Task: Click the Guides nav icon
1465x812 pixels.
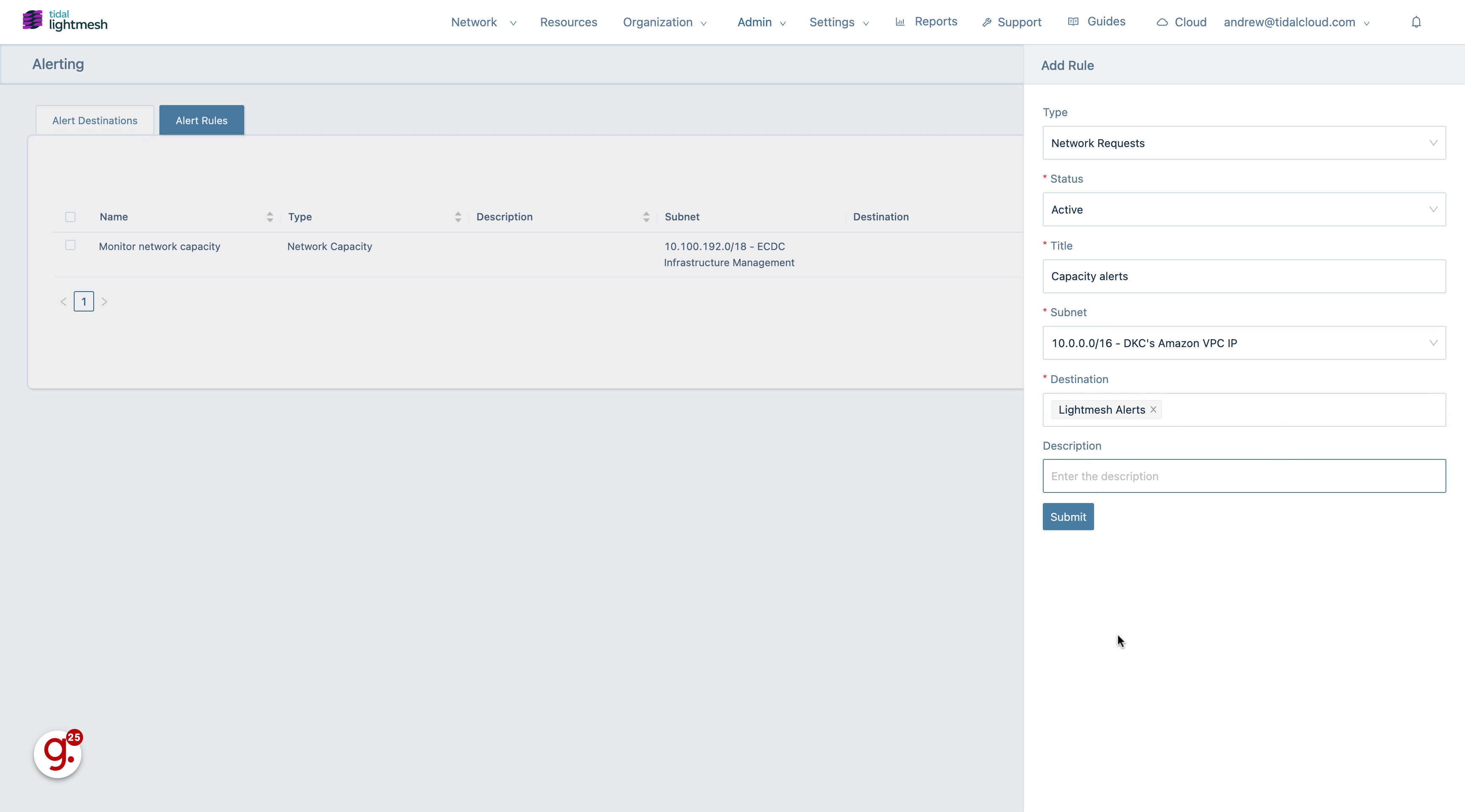Action: [x=1076, y=21]
